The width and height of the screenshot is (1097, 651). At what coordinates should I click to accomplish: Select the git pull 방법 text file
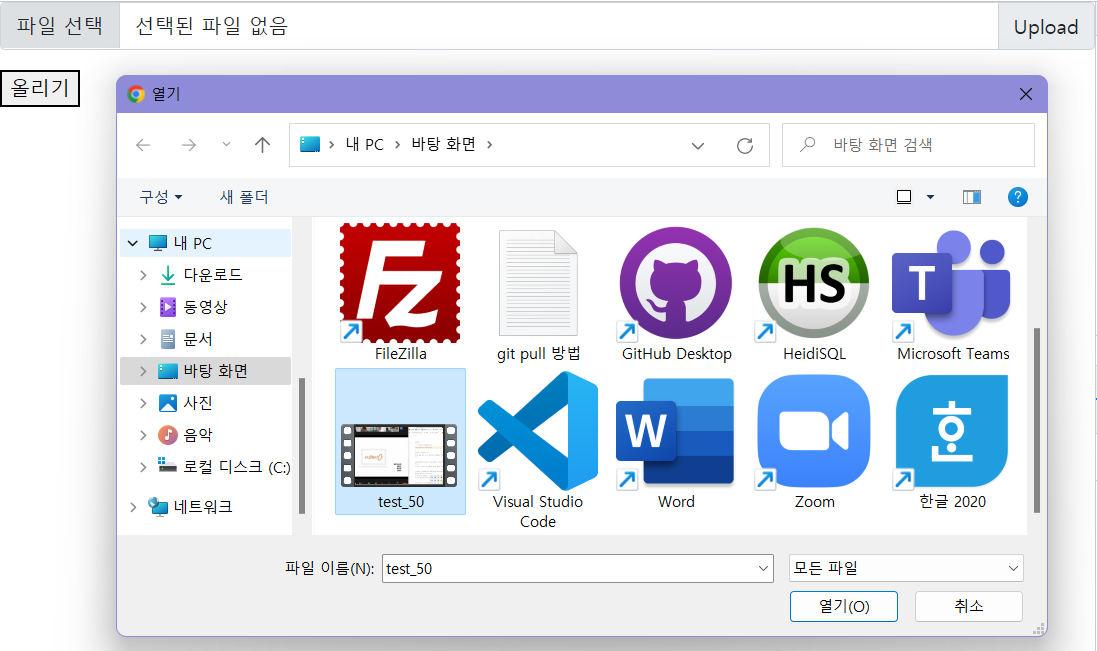[x=538, y=283]
